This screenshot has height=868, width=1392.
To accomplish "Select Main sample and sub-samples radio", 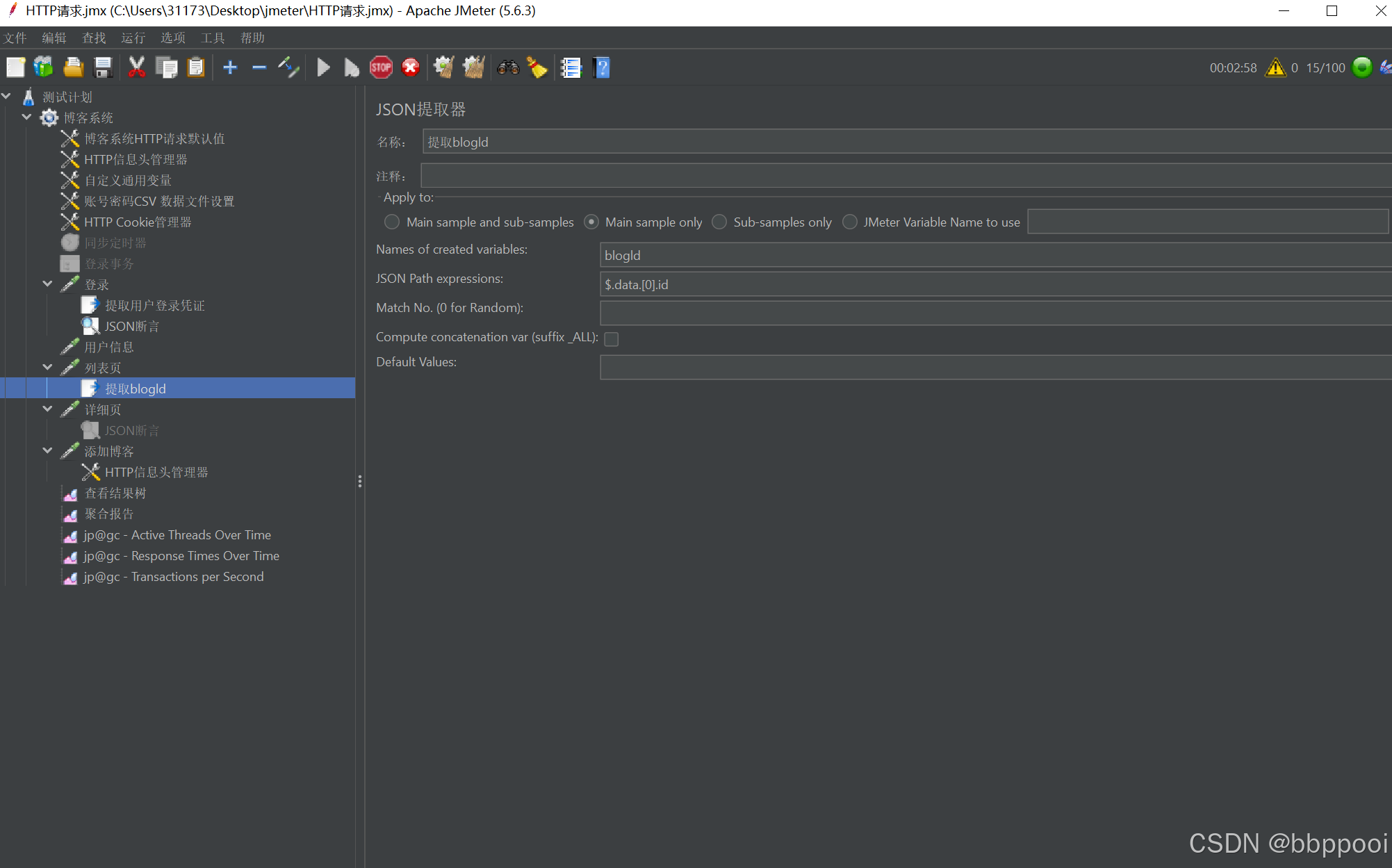I will [x=392, y=222].
